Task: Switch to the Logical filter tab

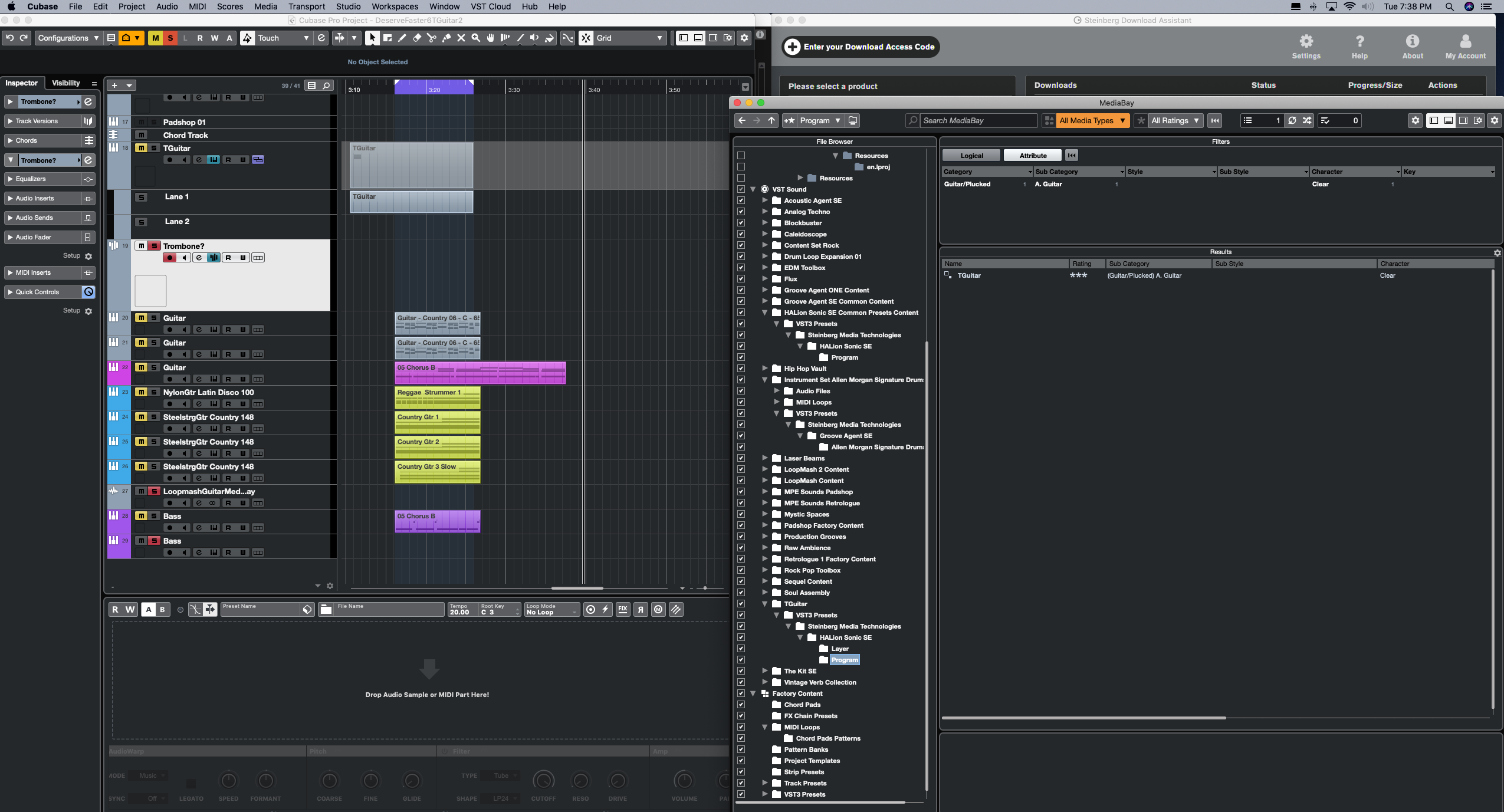Action: (x=971, y=156)
